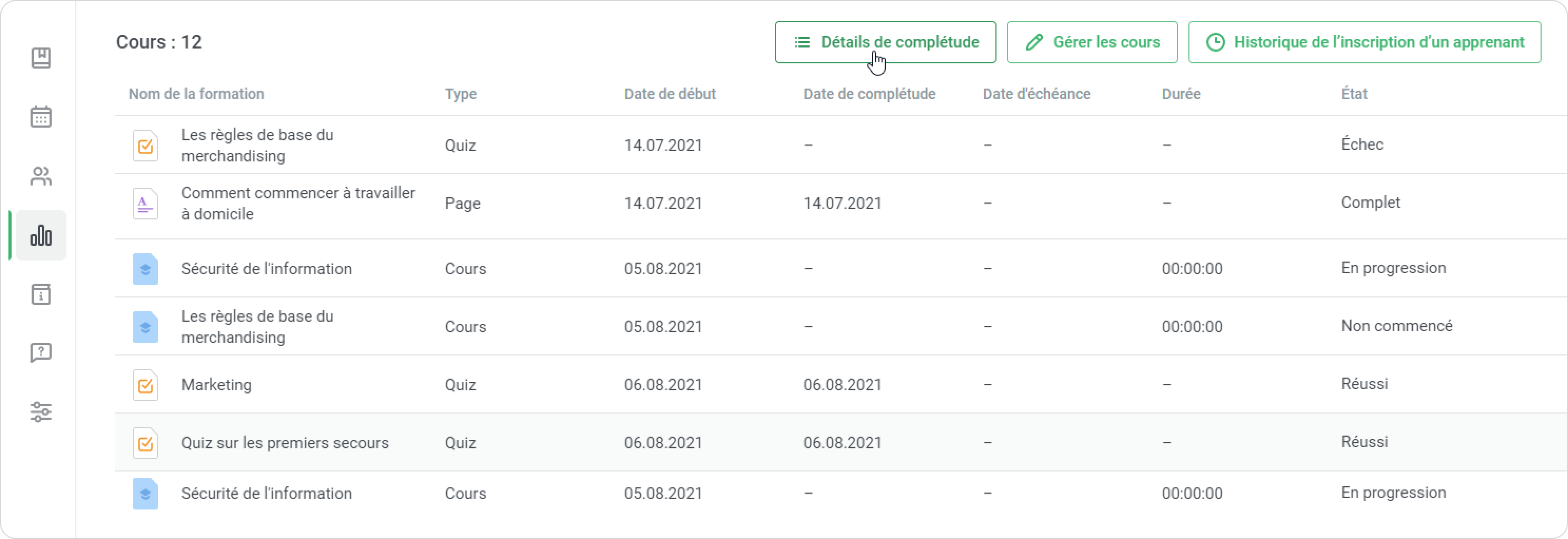The height and width of the screenshot is (539, 1568).
Task: Open Quiz sur les premiers secours row
Action: click(x=285, y=443)
